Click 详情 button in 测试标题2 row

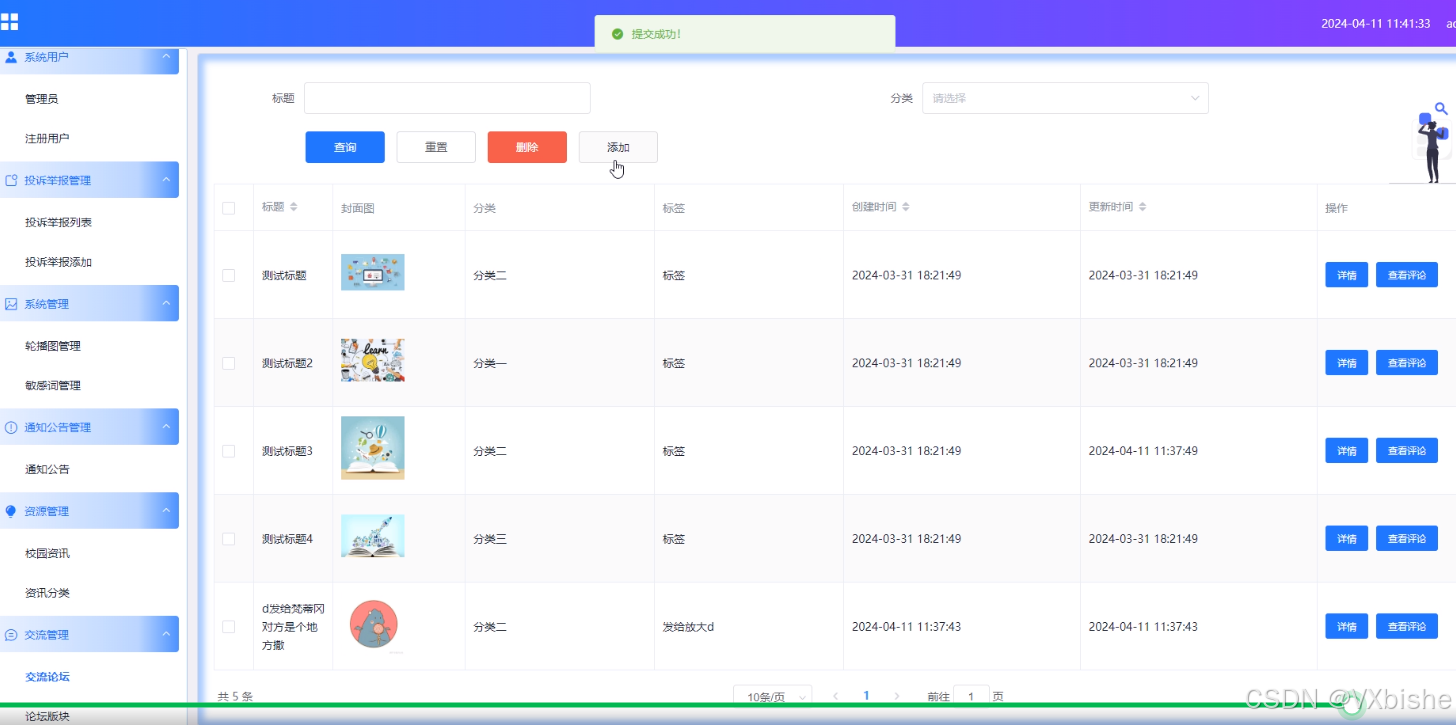point(1347,363)
